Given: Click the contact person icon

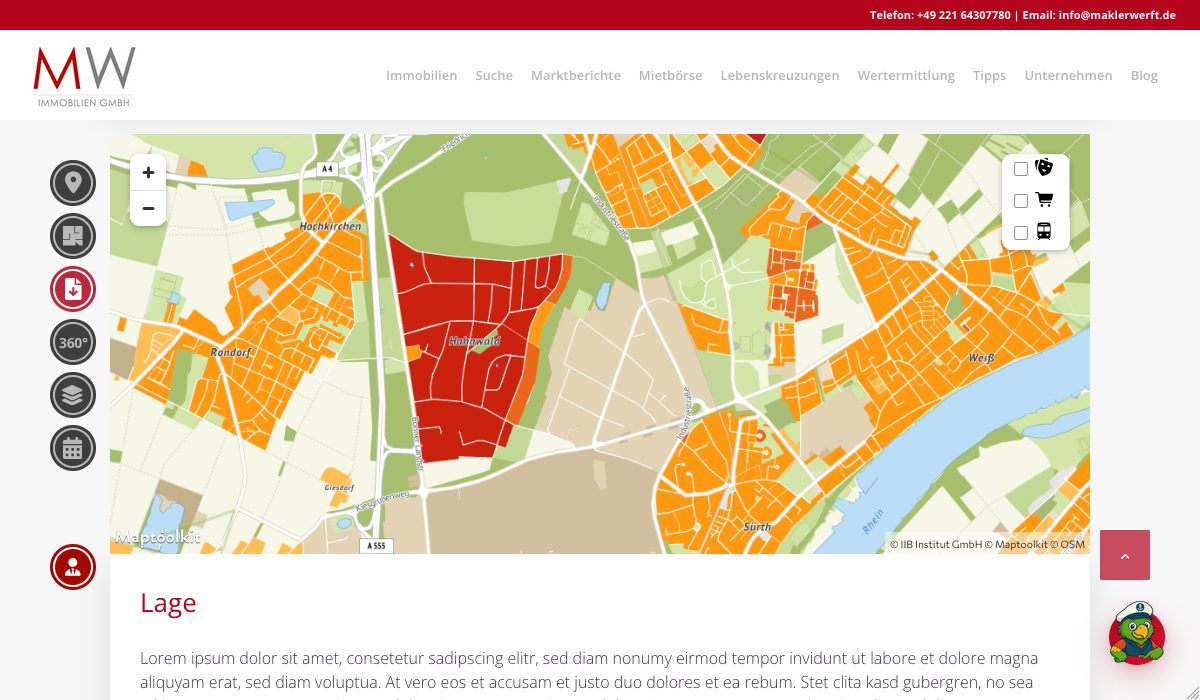Looking at the screenshot, I should [x=73, y=567].
